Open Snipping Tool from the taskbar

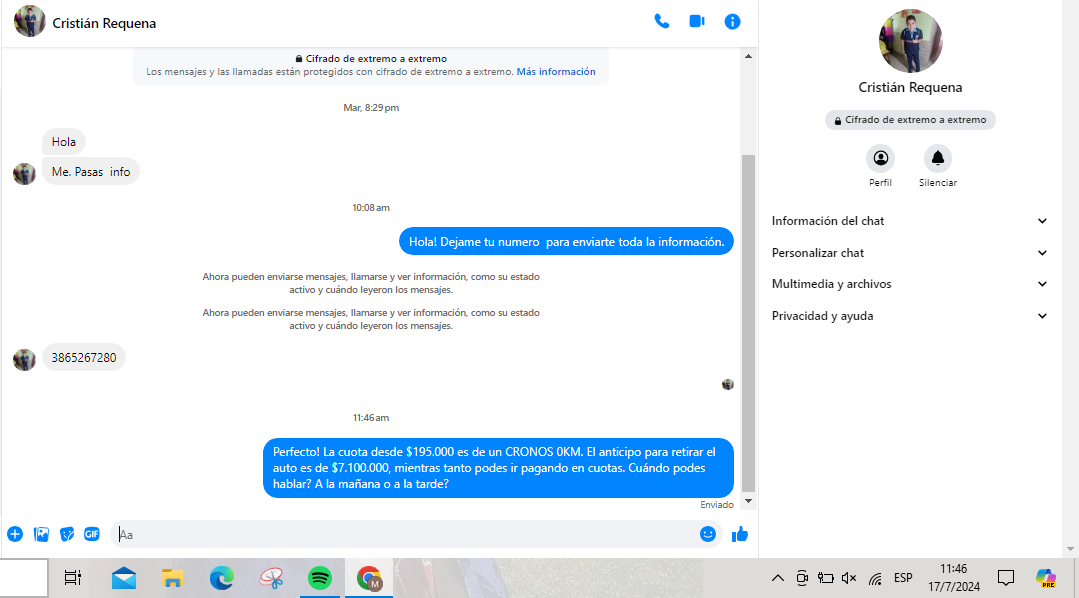coord(271,578)
